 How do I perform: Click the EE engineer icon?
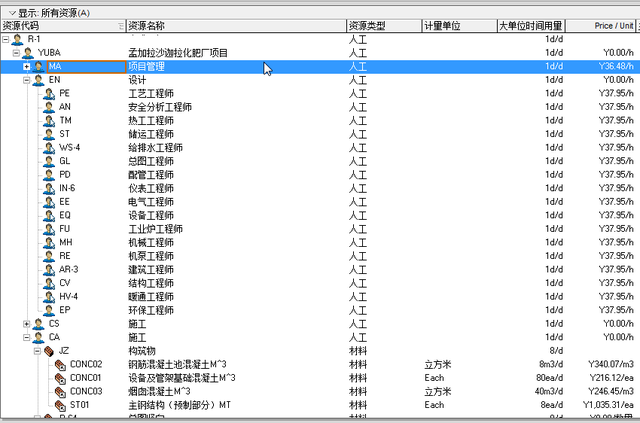[x=49, y=202]
